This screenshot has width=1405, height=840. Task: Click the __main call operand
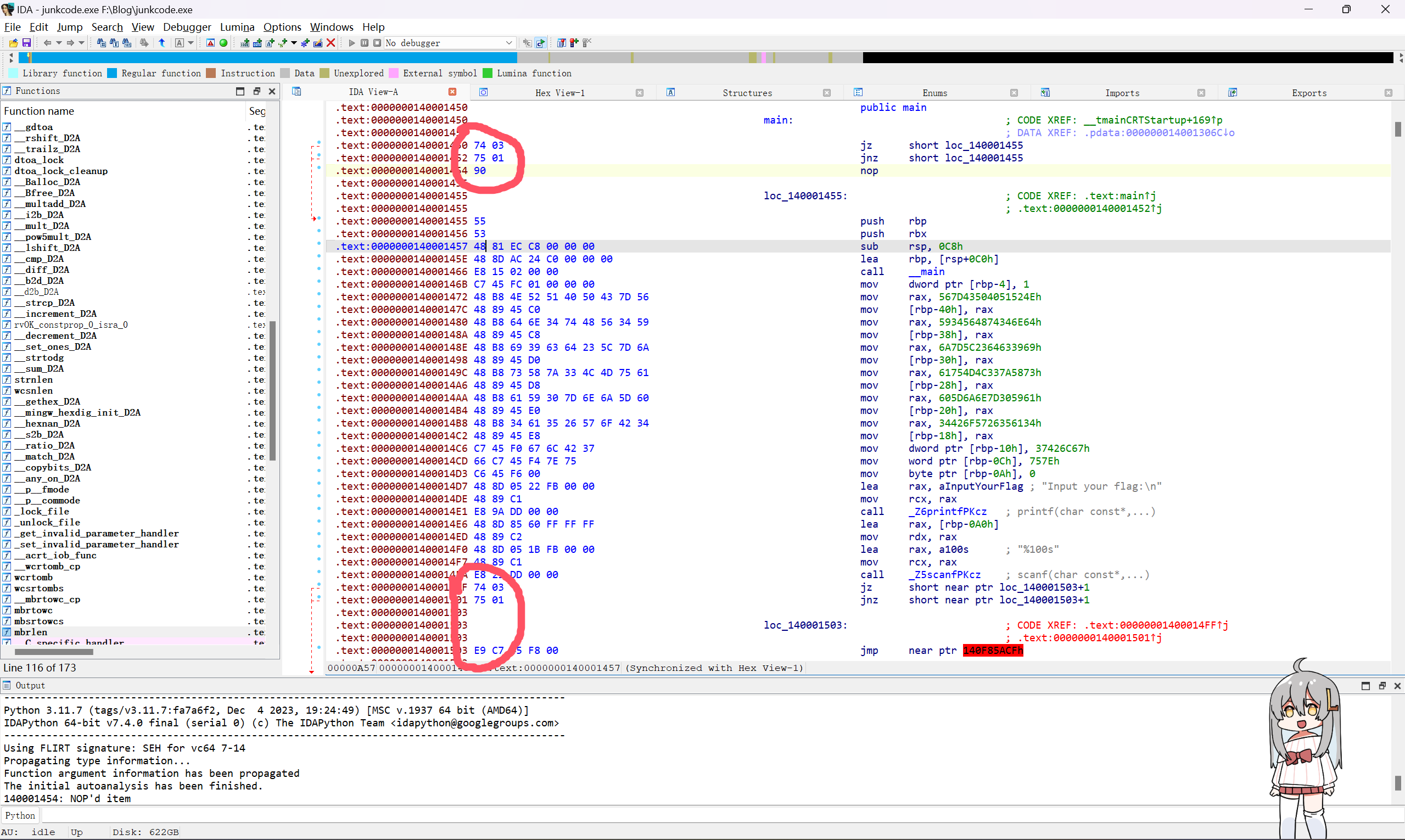[926, 272]
